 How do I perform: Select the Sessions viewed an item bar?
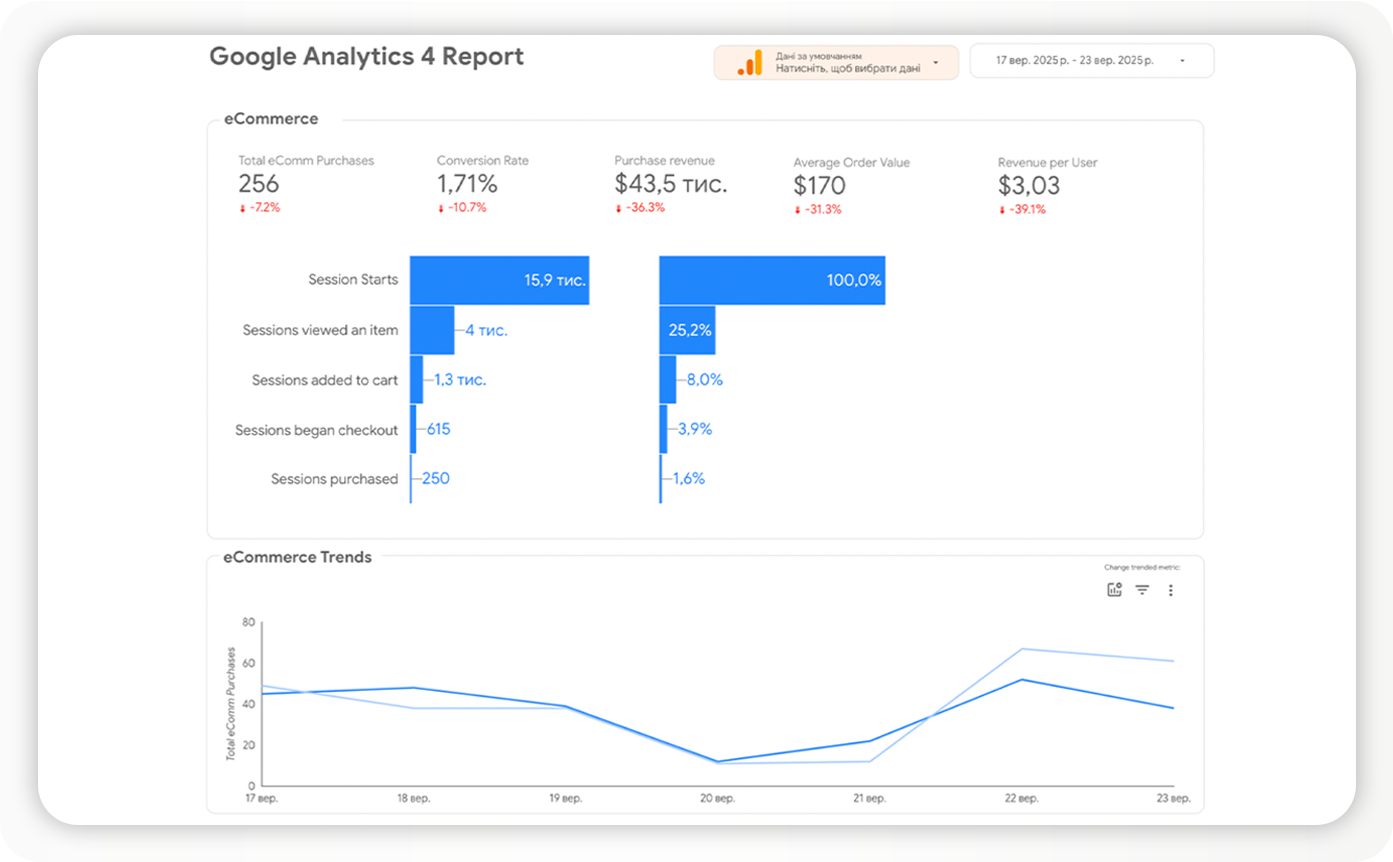pyautogui.click(x=432, y=330)
